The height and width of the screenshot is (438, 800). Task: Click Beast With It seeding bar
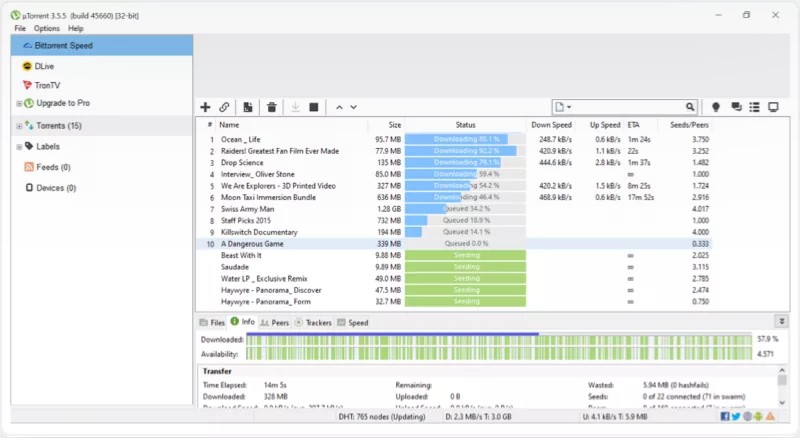tap(465, 255)
